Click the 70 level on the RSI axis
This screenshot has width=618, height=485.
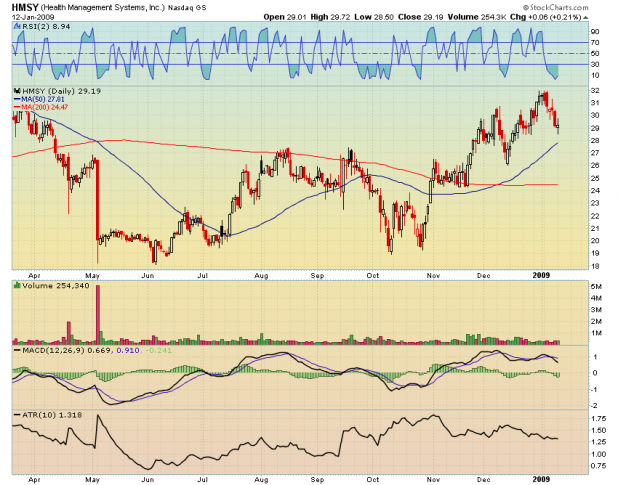click(595, 43)
